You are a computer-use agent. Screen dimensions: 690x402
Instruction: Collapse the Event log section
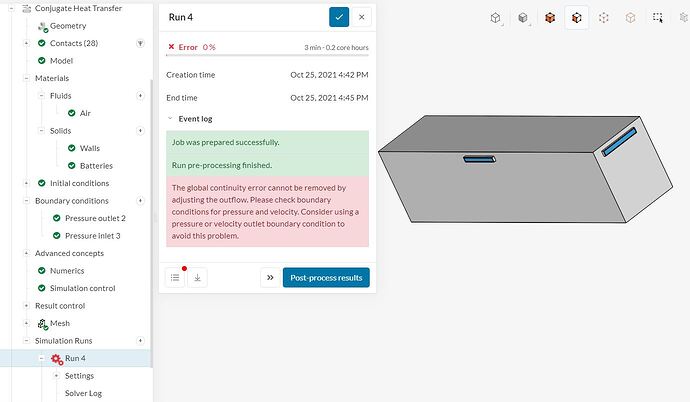click(170, 119)
